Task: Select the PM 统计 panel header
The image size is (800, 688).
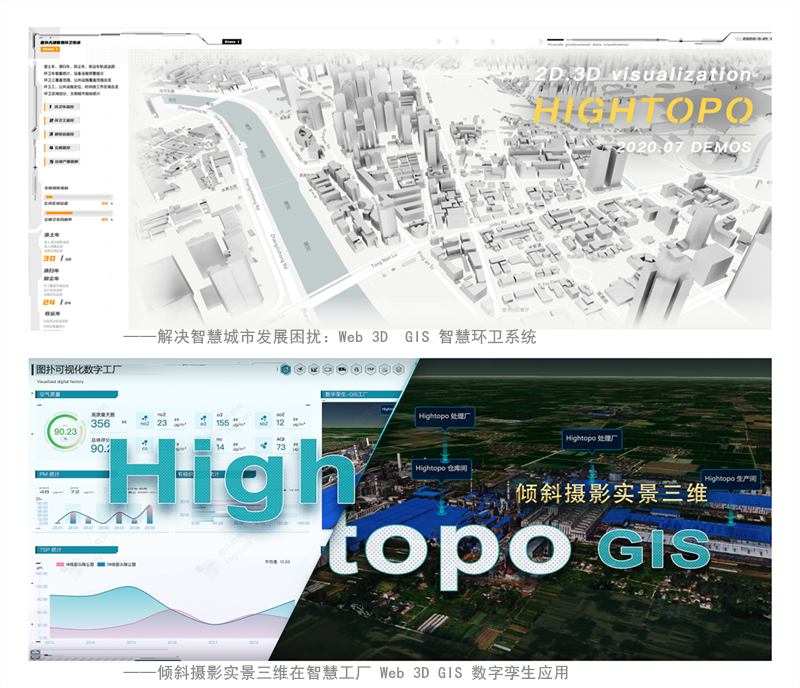Action: [71, 474]
